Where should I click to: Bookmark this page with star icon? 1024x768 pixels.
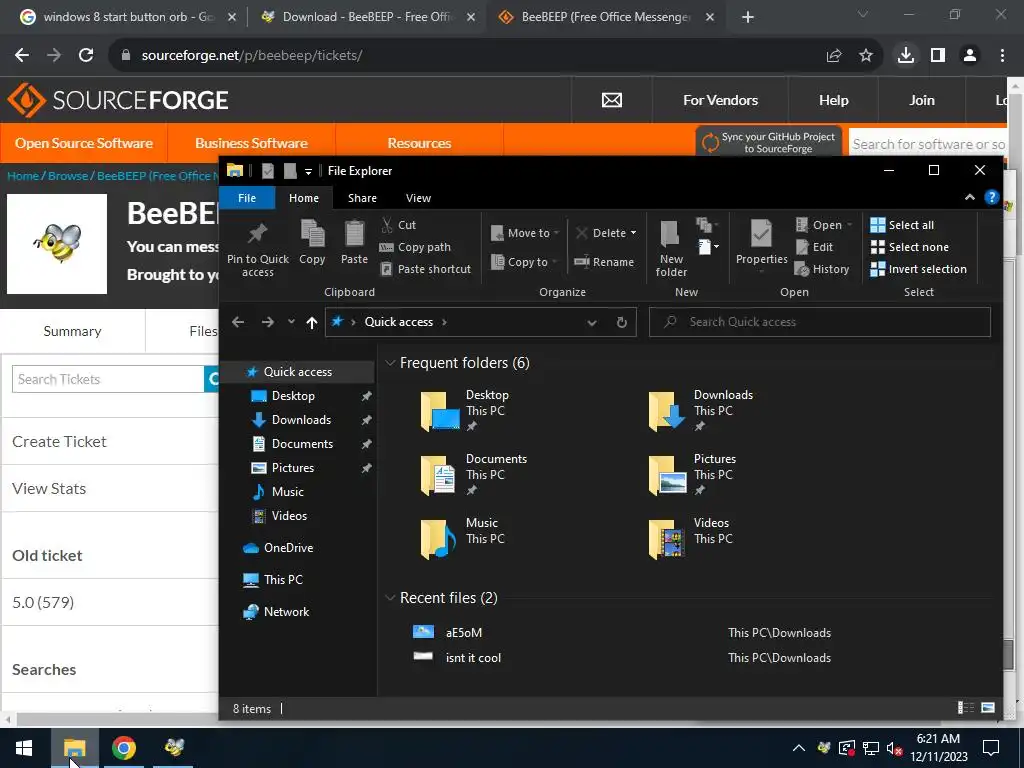point(866,56)
